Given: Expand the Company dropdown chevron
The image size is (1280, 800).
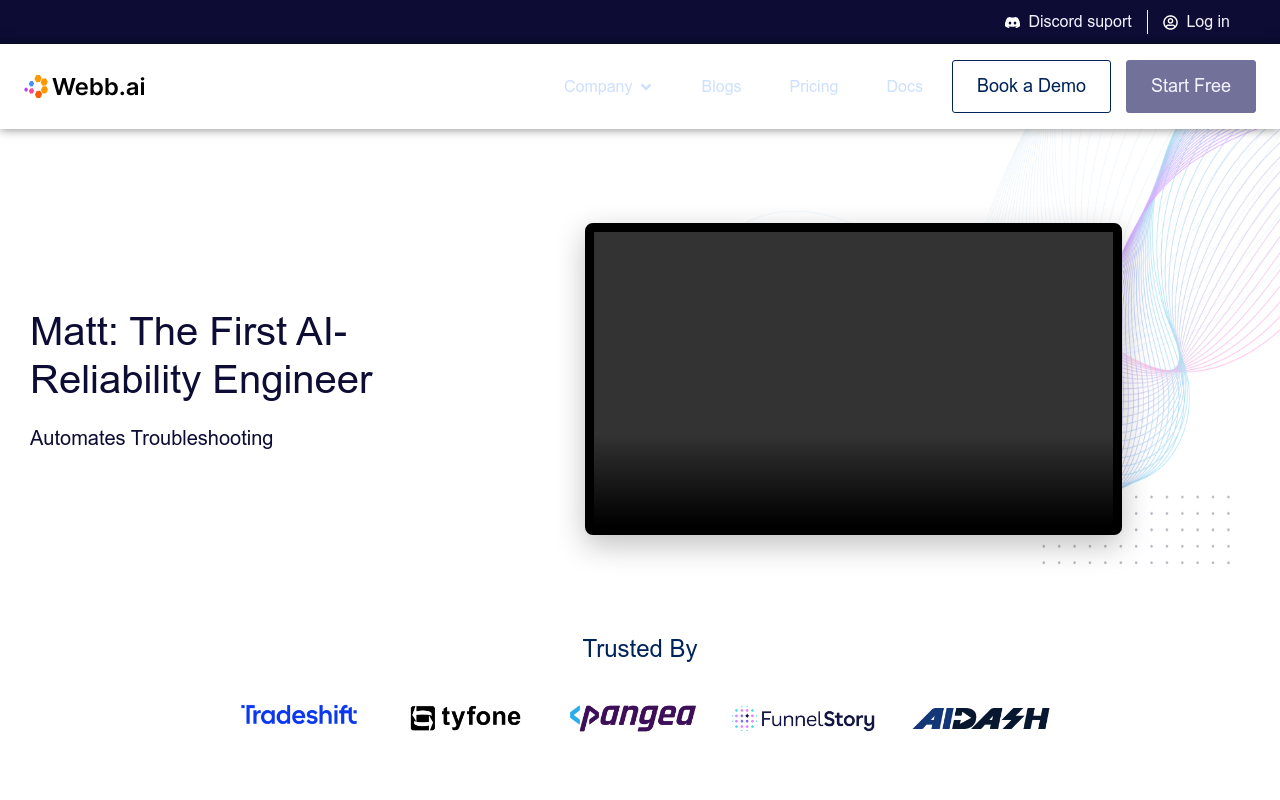Looking at the screenshot, I should pos(646,87).
